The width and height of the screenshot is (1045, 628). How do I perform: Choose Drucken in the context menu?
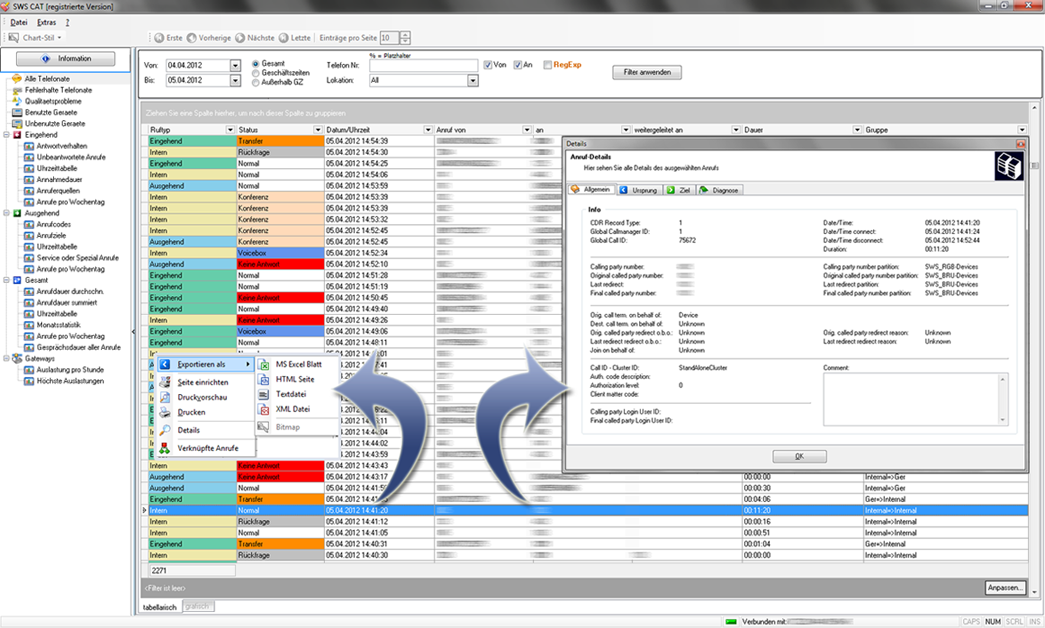click(x=191, y=412)
